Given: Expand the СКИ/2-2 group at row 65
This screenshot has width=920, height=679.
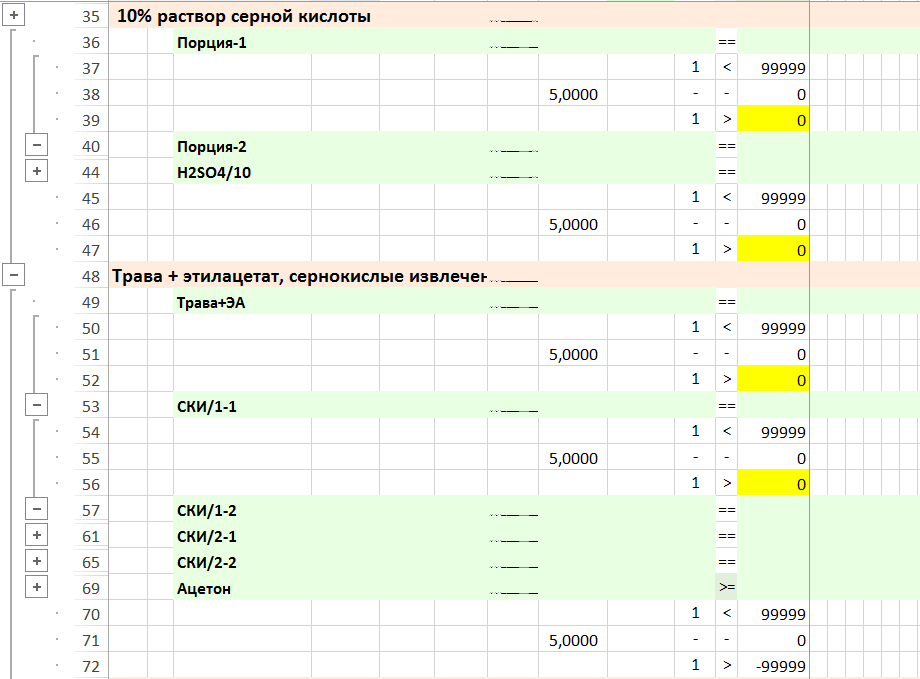Looking at the screenshot, I should click(37, 562).
